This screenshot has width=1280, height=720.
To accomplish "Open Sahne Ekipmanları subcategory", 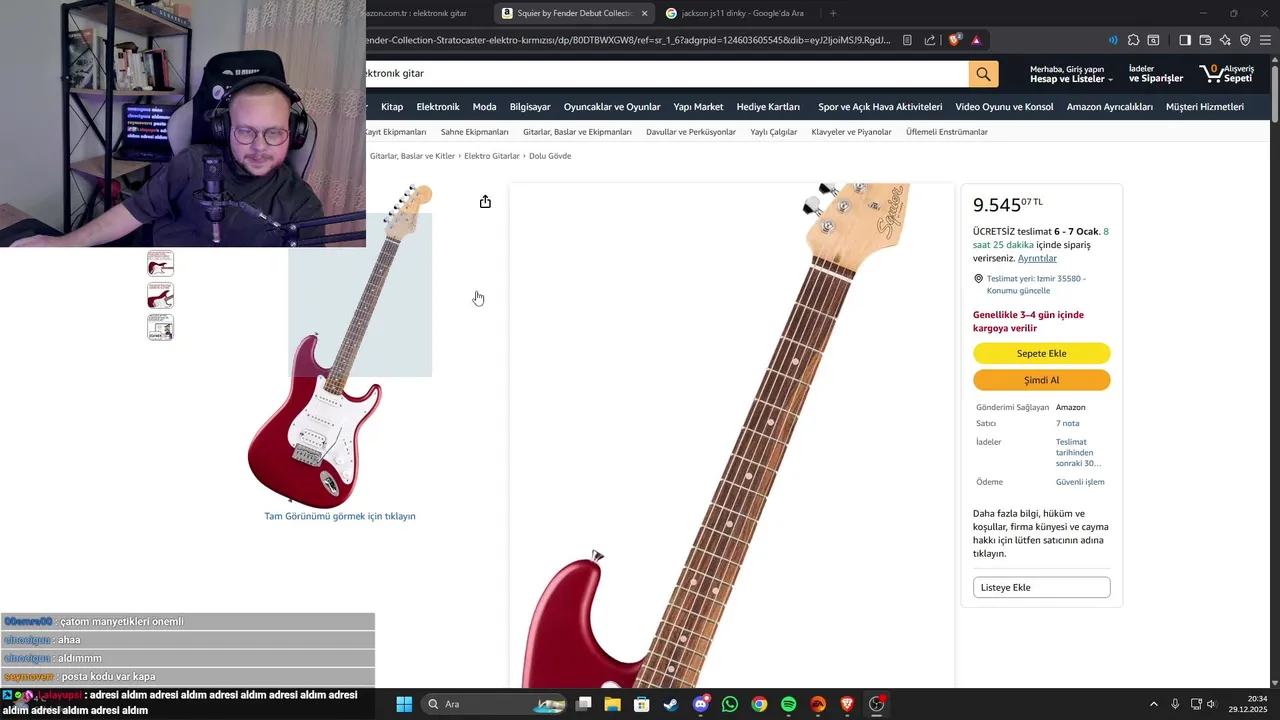I will [474, 132].
